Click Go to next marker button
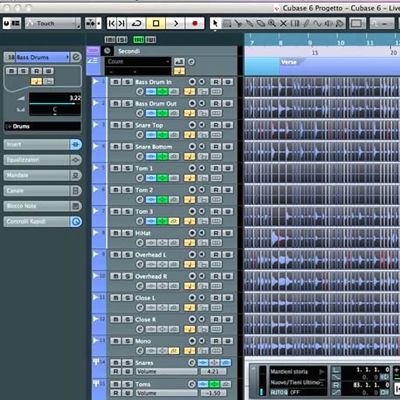 point(122,23)
